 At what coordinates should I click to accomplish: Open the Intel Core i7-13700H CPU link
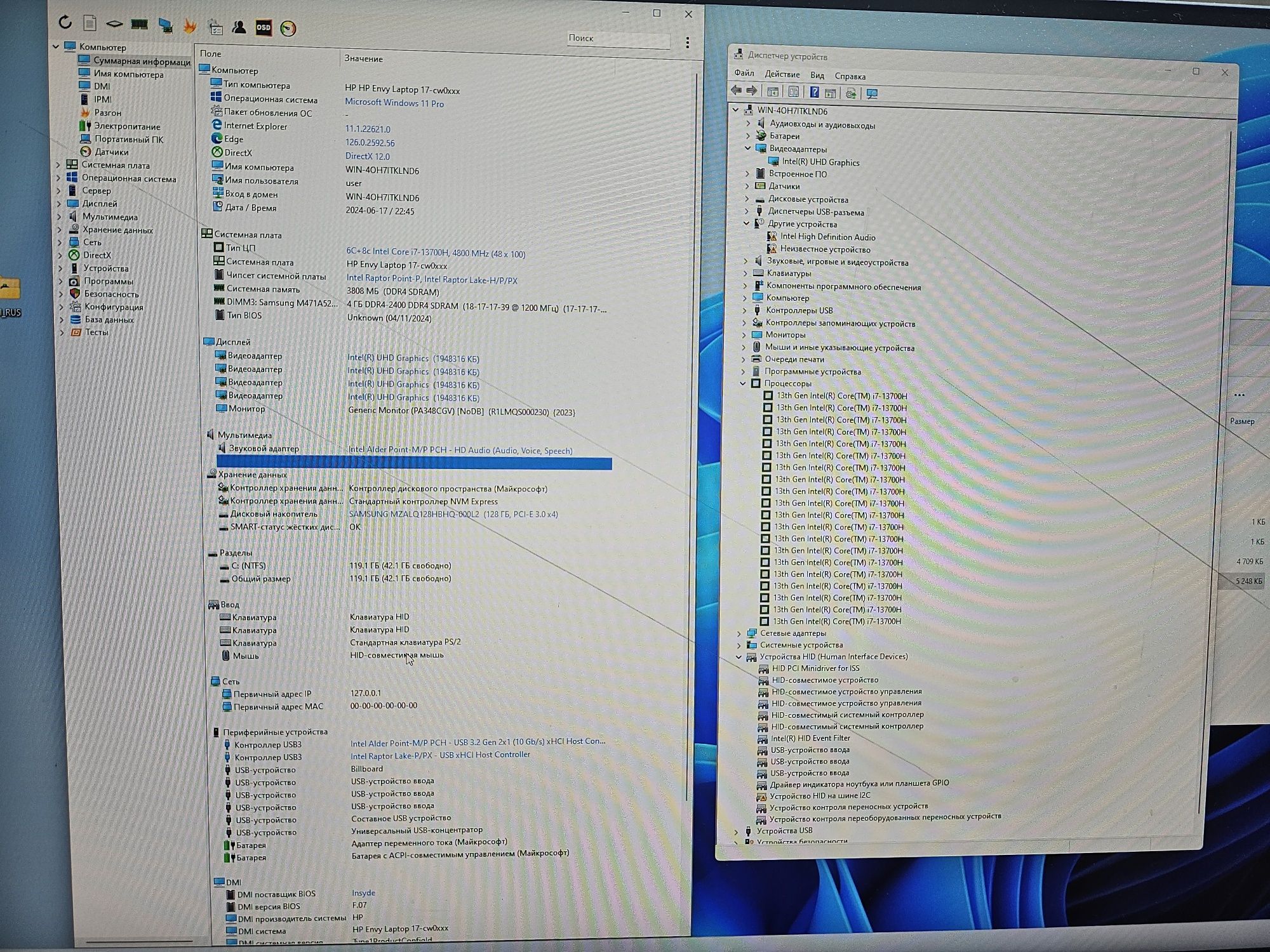tap(436, 253)
